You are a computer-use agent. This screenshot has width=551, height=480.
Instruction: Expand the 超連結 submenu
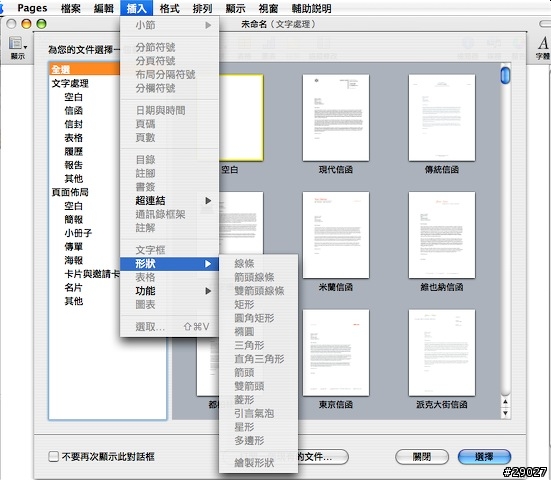coord(169,201)
